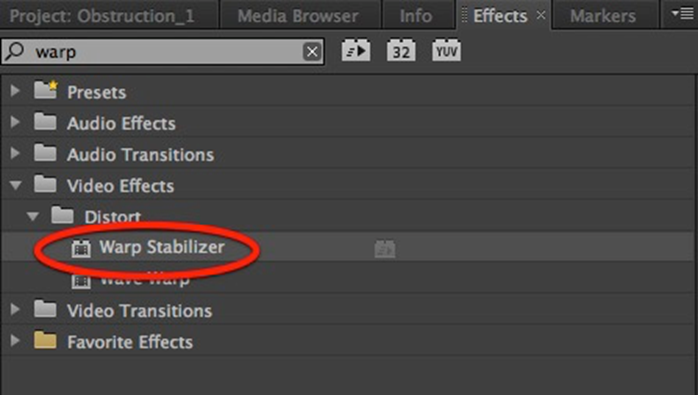Click inside the warp search input field
This screenshot has height=395, width=698.
(x=162, y=52)
